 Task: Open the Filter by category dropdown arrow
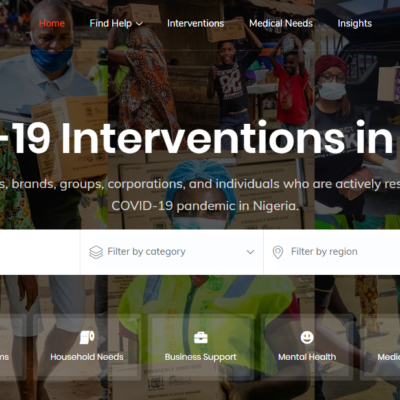250,252
